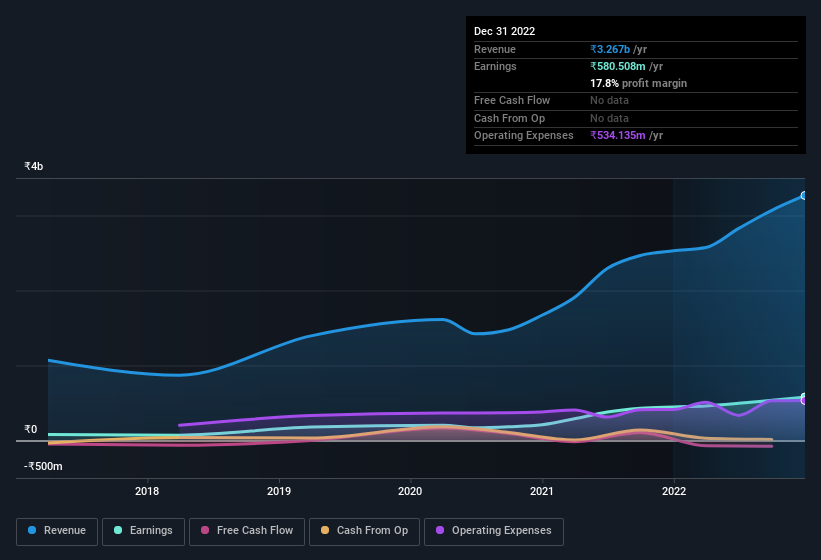Toggle the Cash From Op legend button

[364, 531]
